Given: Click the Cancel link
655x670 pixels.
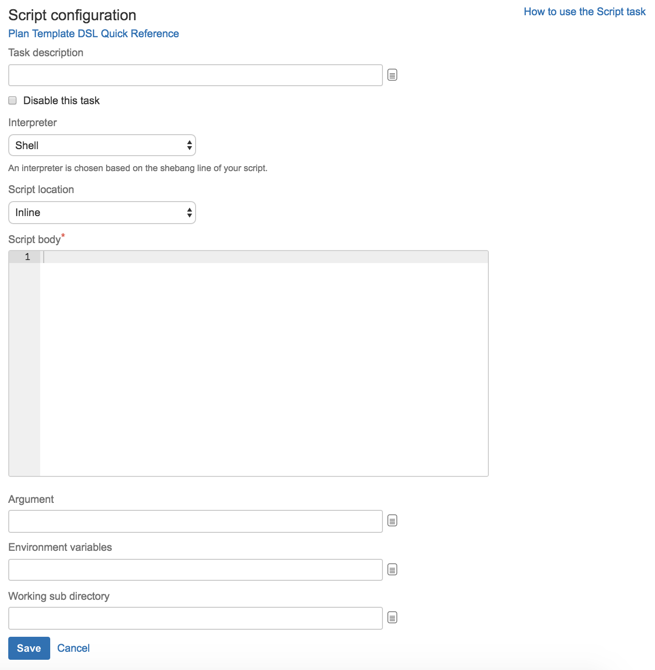Looking at the screenshot, I should pos(73,648).
